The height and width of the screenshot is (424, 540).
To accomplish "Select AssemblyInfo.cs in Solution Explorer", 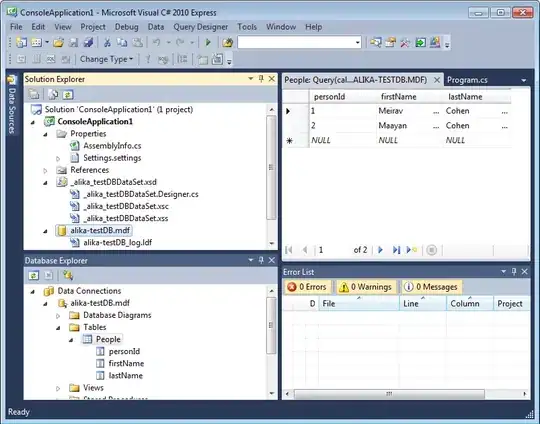I will (x=112, y=146).
